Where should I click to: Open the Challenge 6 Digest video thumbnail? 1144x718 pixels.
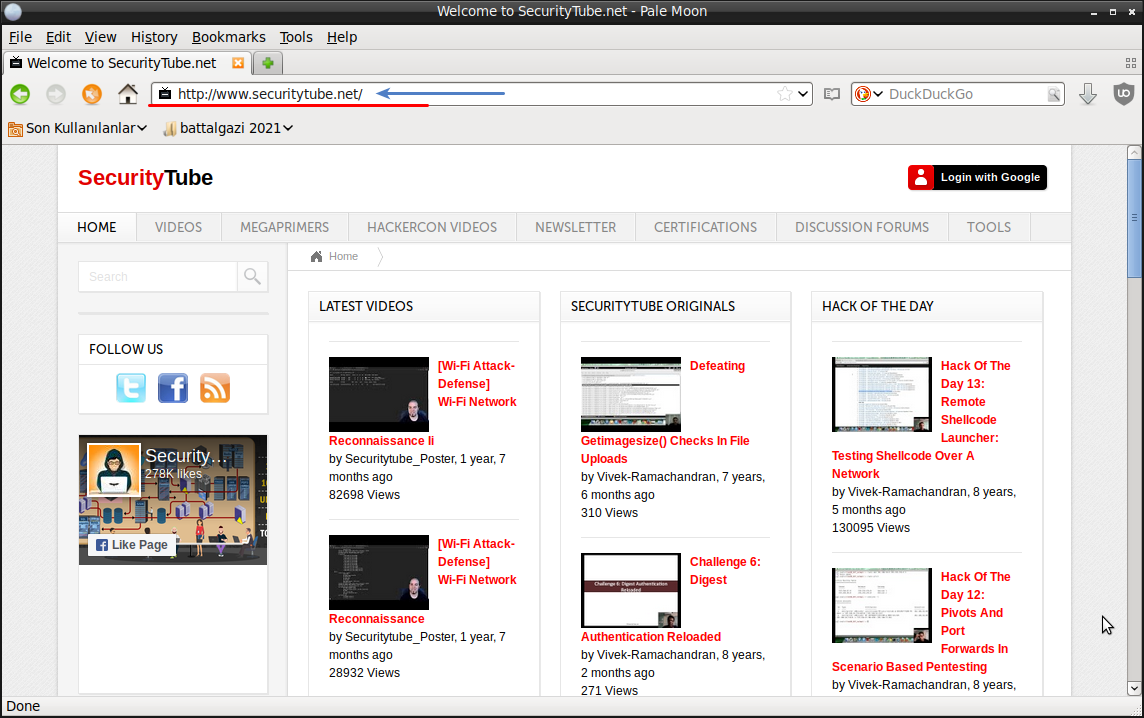click(630, 590)
